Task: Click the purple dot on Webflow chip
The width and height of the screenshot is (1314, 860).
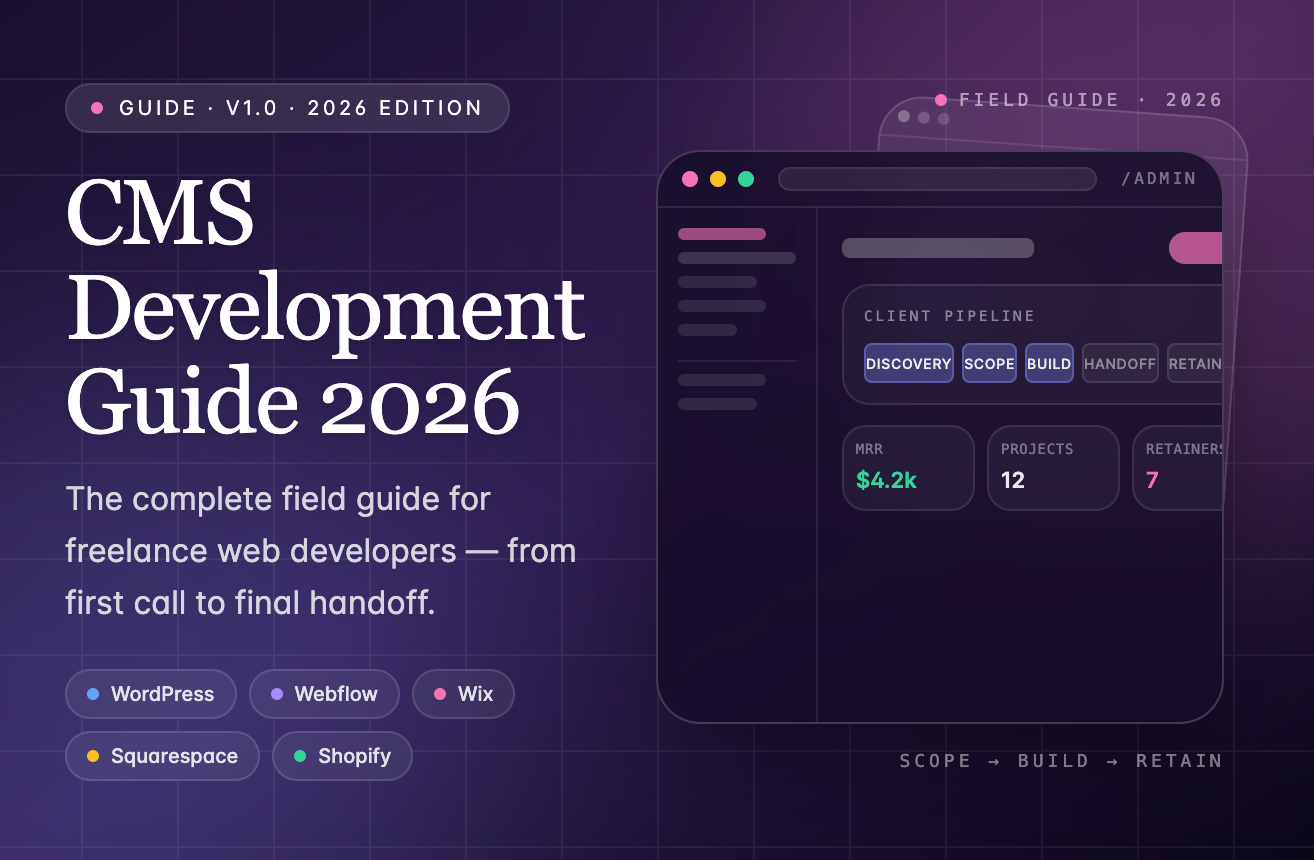Action: pyautogui.click(x=277, y=694)
